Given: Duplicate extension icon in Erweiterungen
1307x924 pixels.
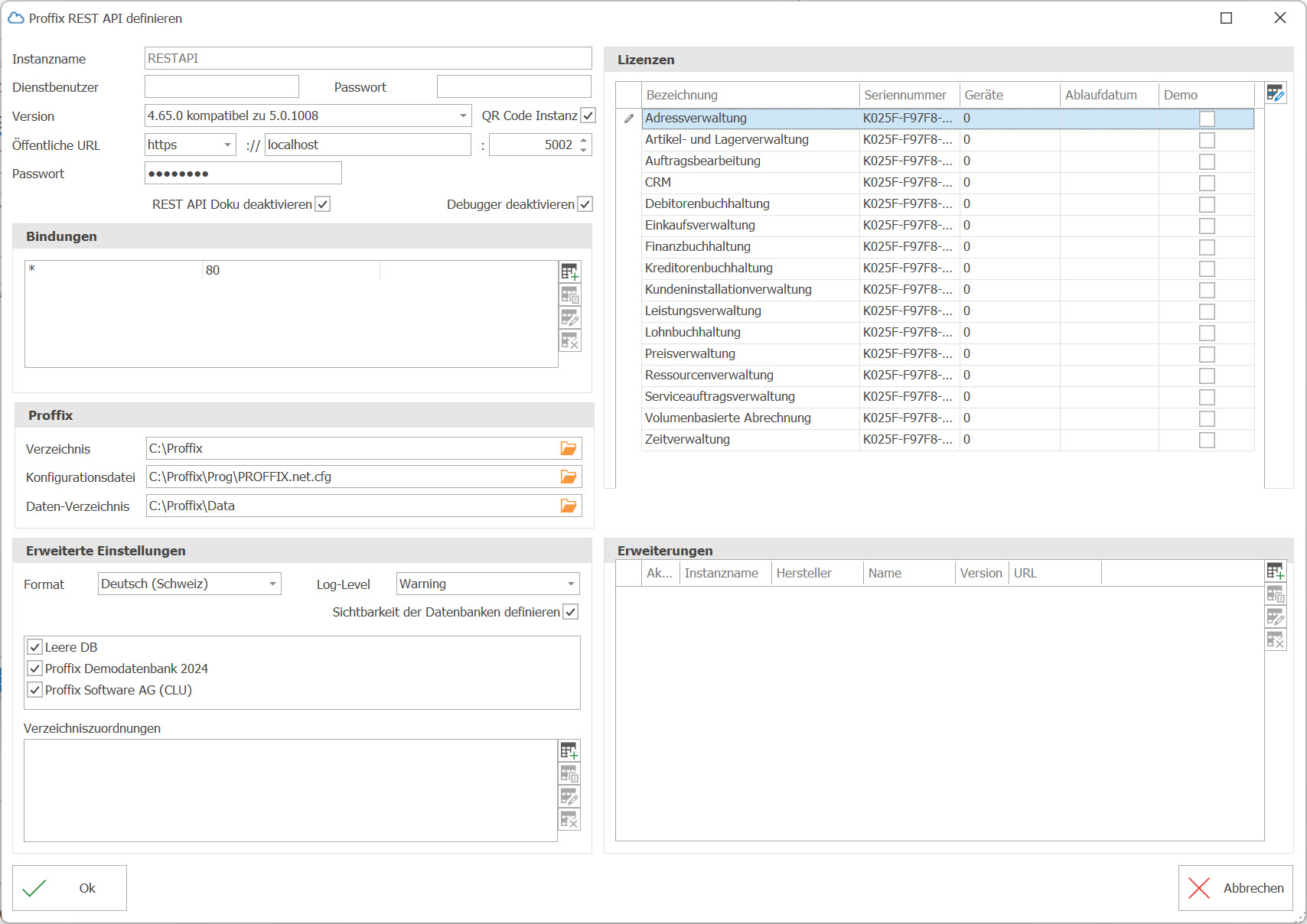Looking at the screenshot, I should pyautogui.click(x=1276, y=594).
